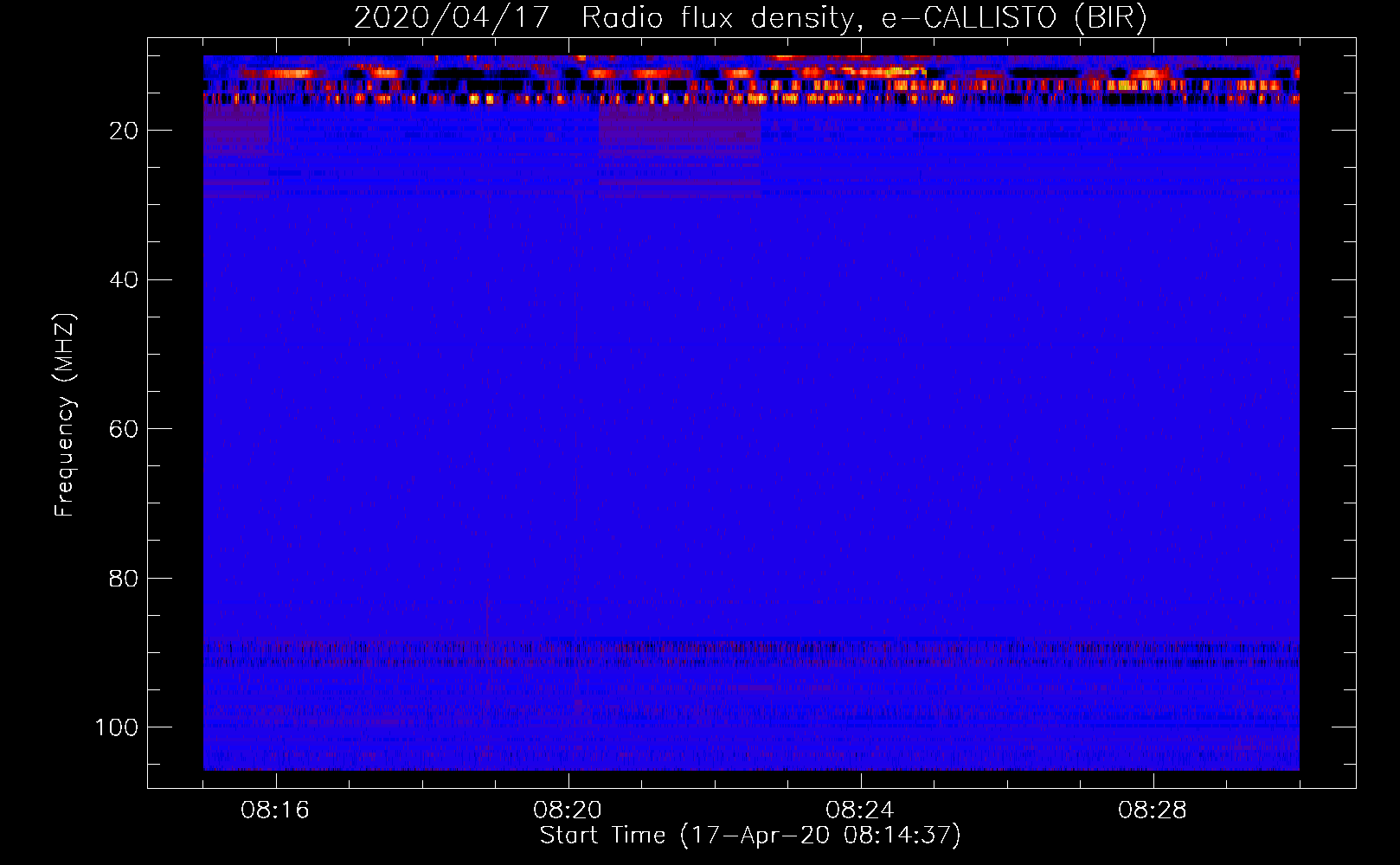Screen dimensions: 1400x865
Task: Click the 100 MHz frequency tick label
Action: pyautogui.click(x=117, y=727)
